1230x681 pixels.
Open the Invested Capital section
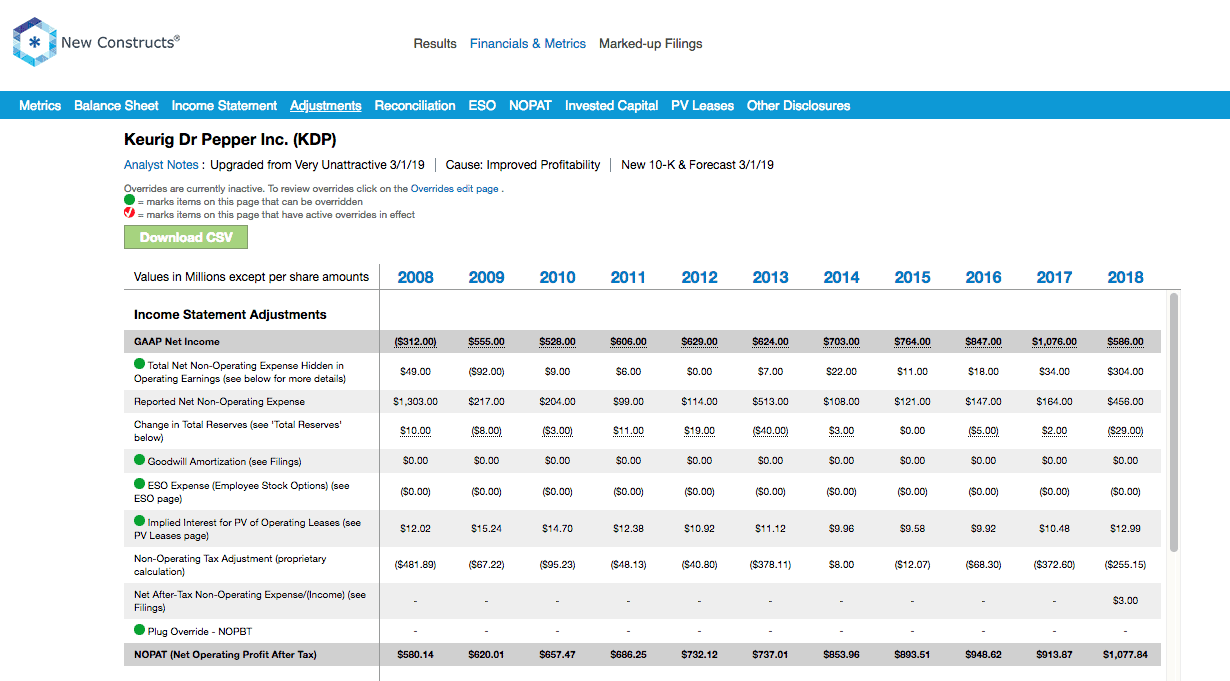pos(611,105)
